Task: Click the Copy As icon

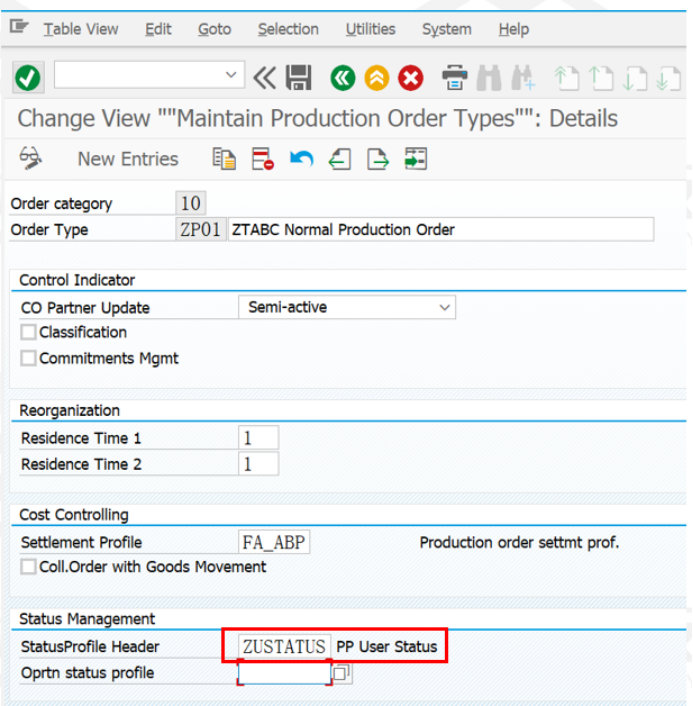Action: click(224, 159)
